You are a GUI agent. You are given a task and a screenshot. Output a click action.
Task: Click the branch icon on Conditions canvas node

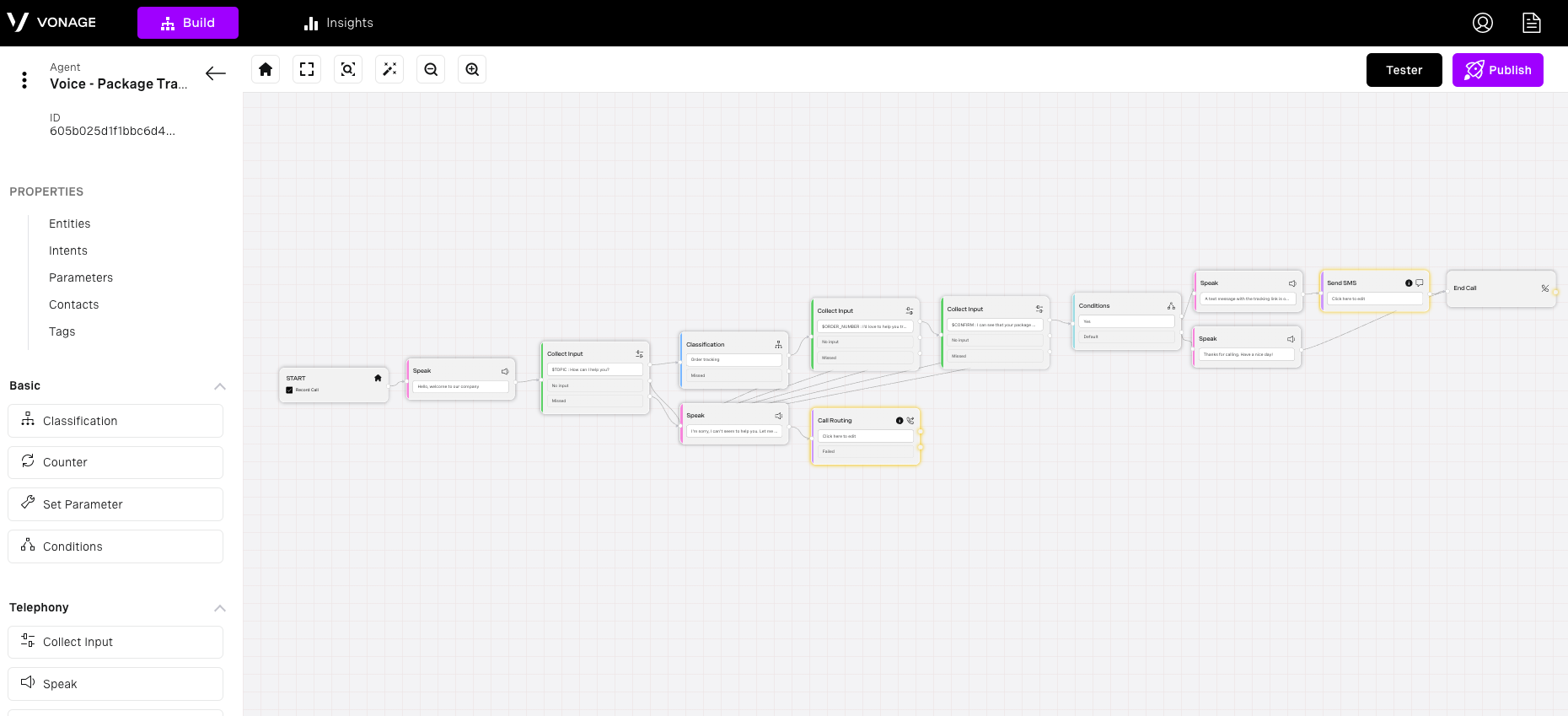1171,305
